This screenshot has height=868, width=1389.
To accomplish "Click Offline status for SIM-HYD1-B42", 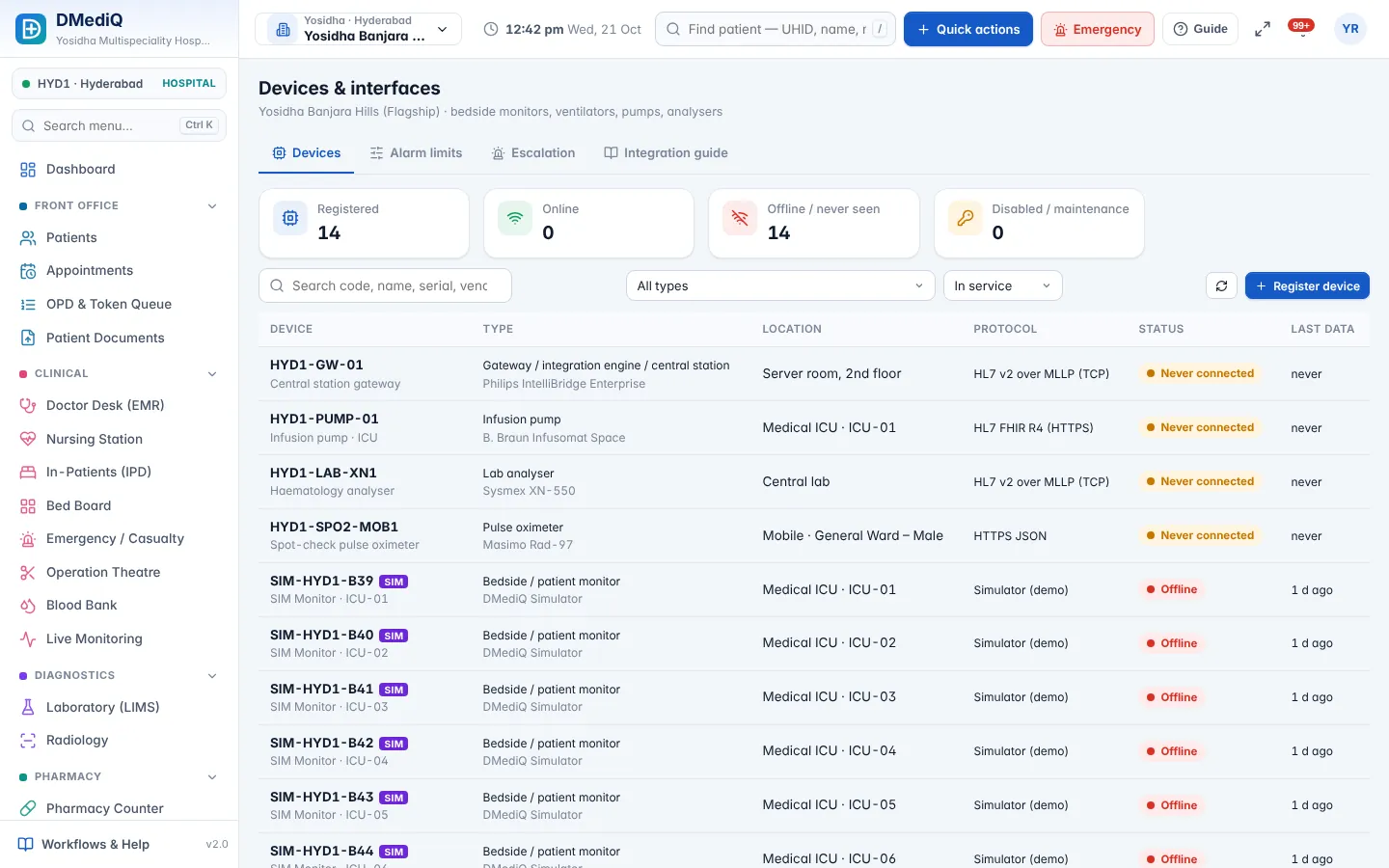I will click(x=1172, y=751).
